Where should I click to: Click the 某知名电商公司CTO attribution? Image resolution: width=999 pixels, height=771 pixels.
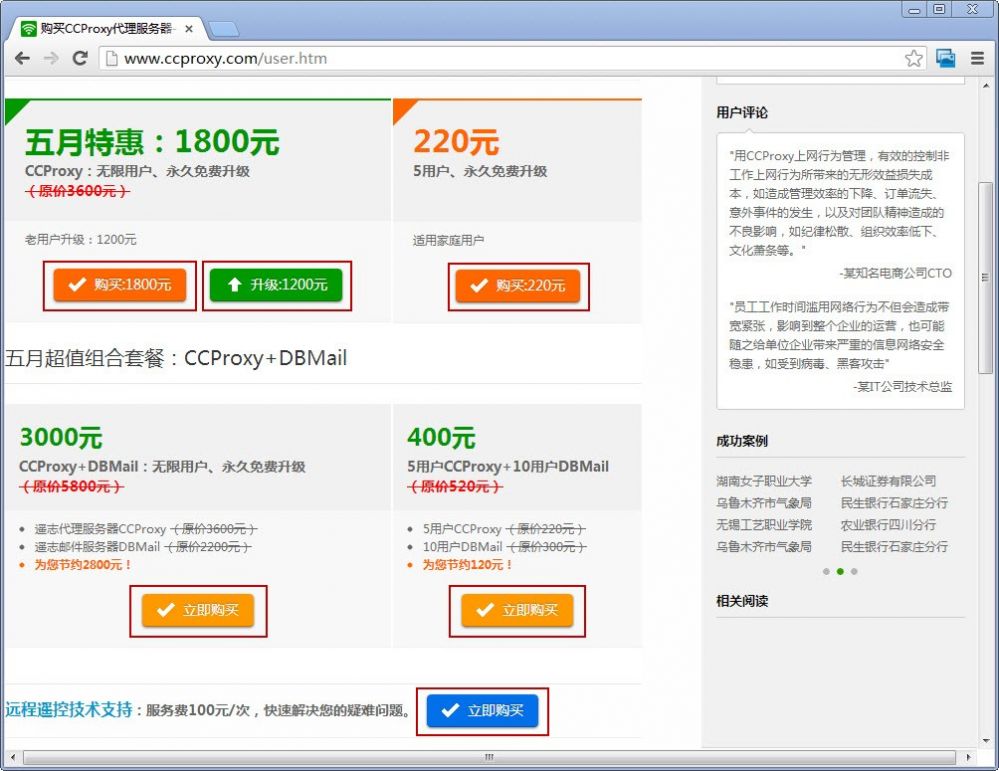click(x=896, y=273)
